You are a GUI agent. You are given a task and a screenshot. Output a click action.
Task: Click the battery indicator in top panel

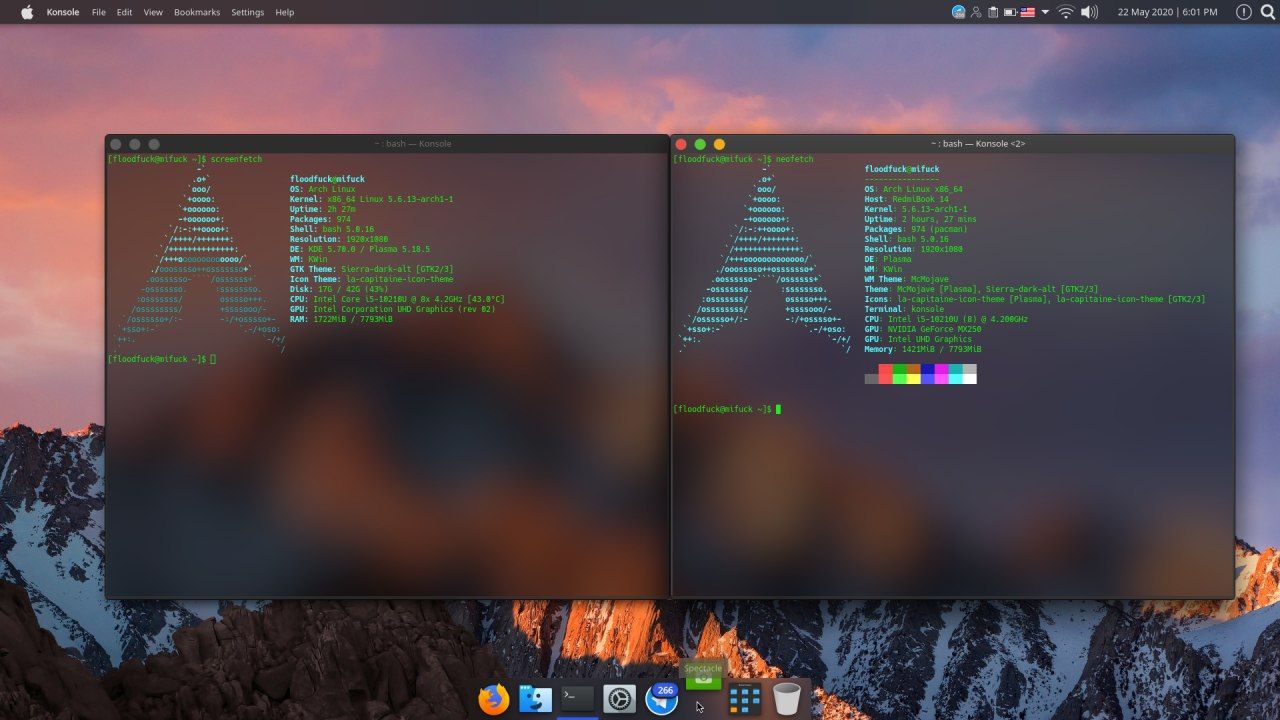click(x=1010, y=12)
